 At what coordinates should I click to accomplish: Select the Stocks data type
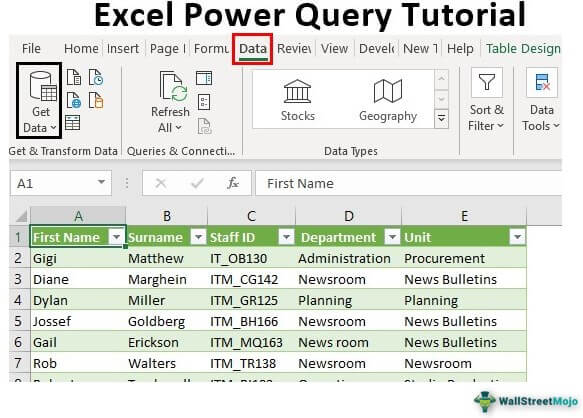tap(297, 100)
